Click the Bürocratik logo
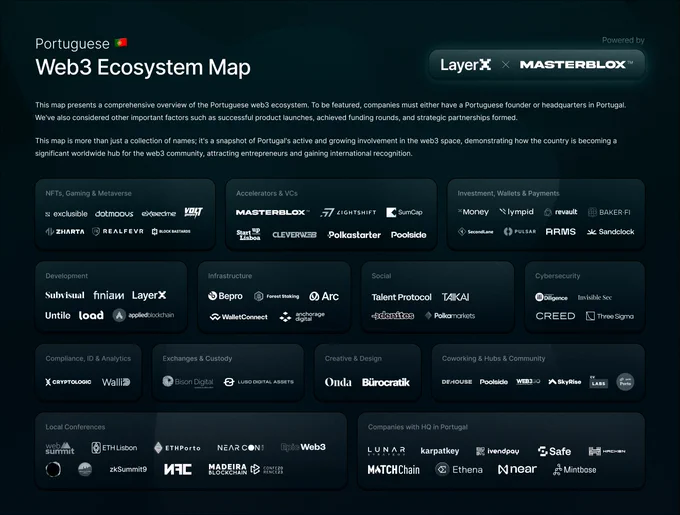Screen dimensions: 680x515 (x=386, y=382)
